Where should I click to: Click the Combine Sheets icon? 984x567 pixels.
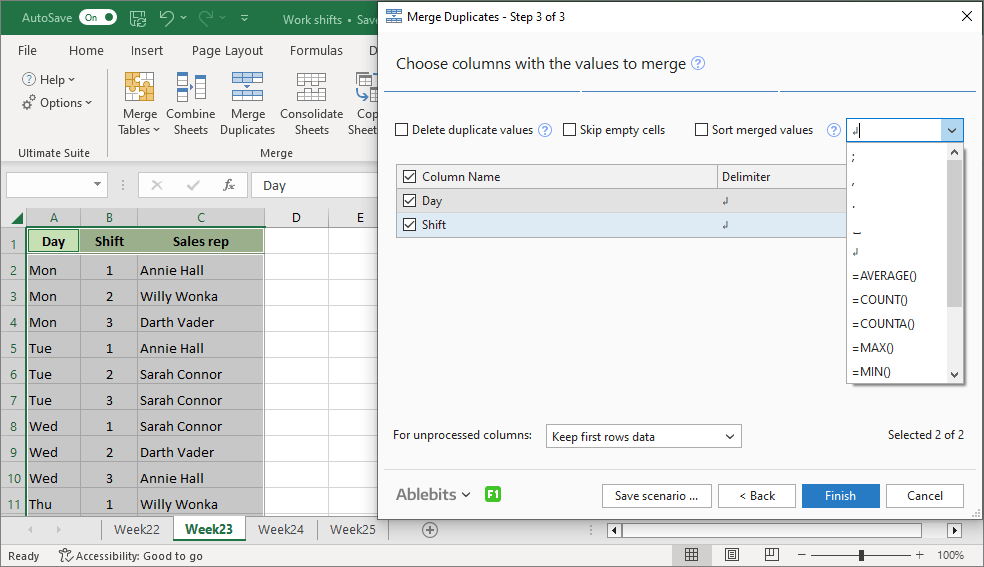coord(191,87)
